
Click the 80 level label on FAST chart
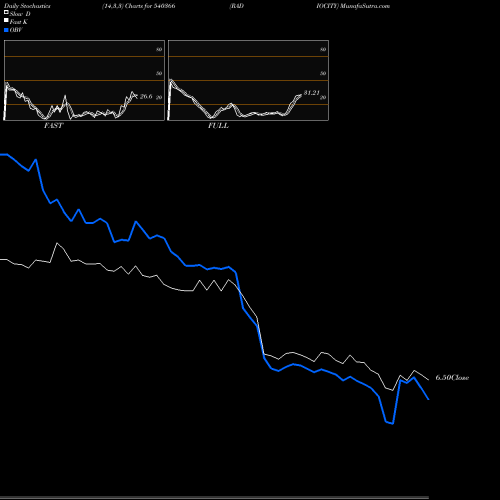point(159,49)
